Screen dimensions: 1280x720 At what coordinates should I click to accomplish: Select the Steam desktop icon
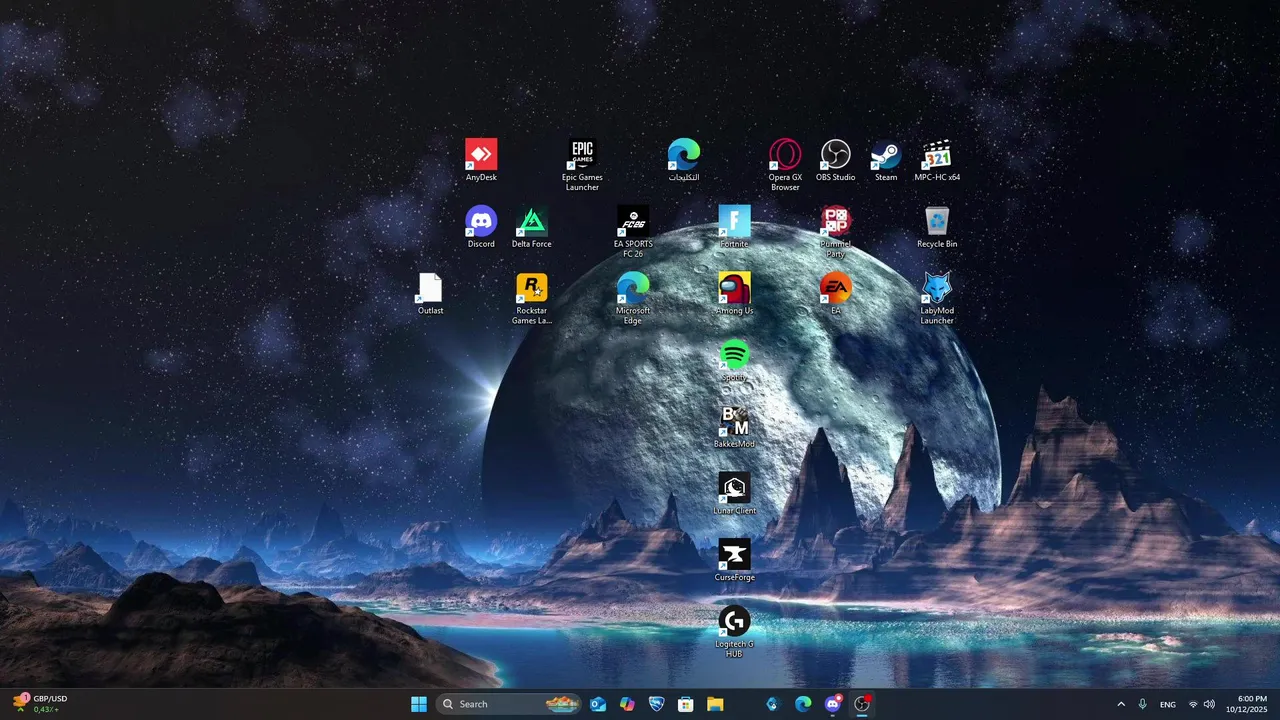886,160
